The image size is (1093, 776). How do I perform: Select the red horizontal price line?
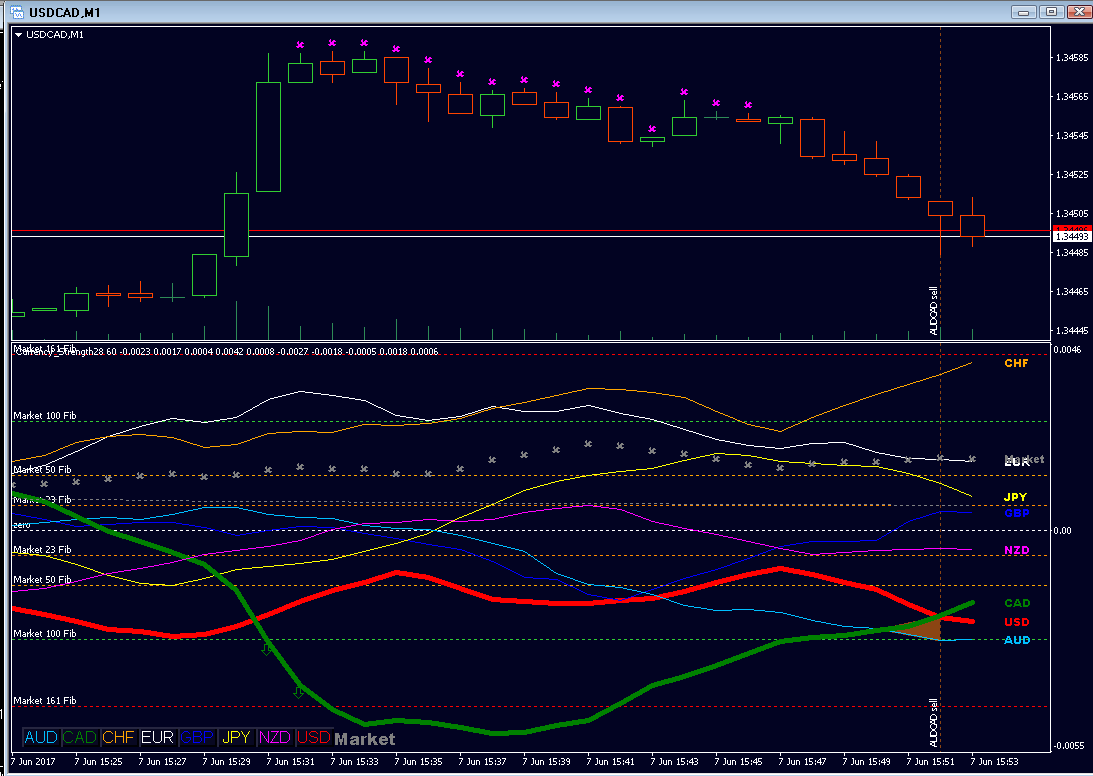point(530,230)
